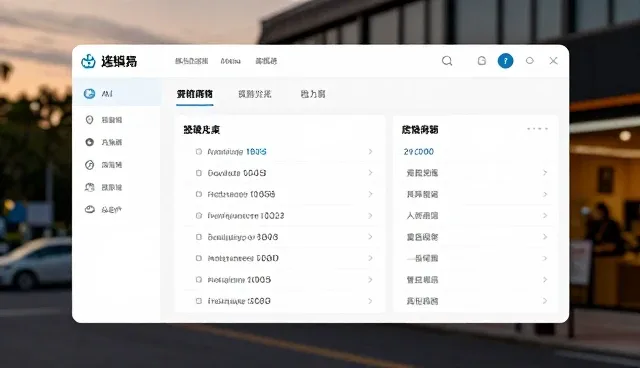This screenshot has height=368, width=640.
Task: Click the blue app logo in the header
Action: (88, 61)
